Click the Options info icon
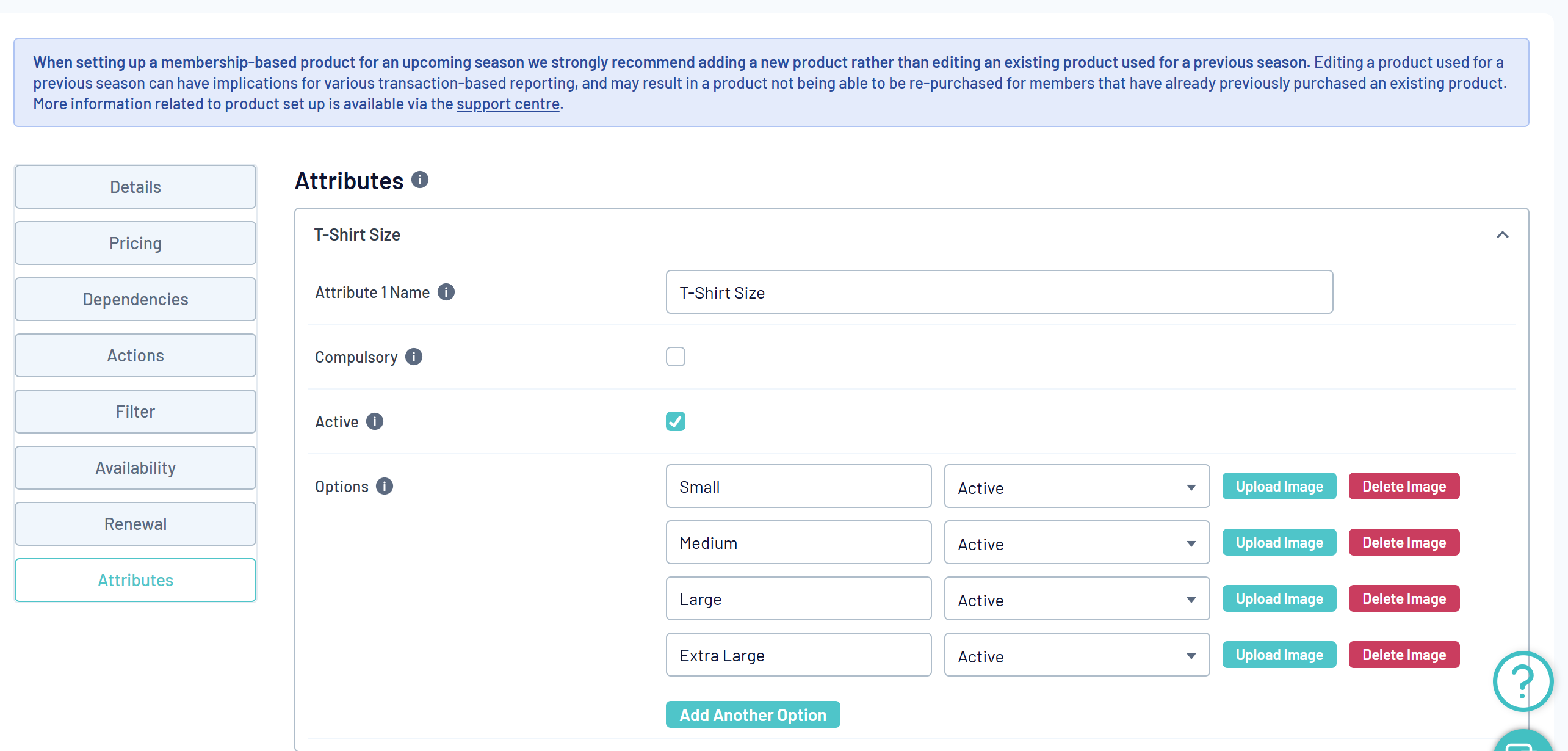 [x=385, y=486]
